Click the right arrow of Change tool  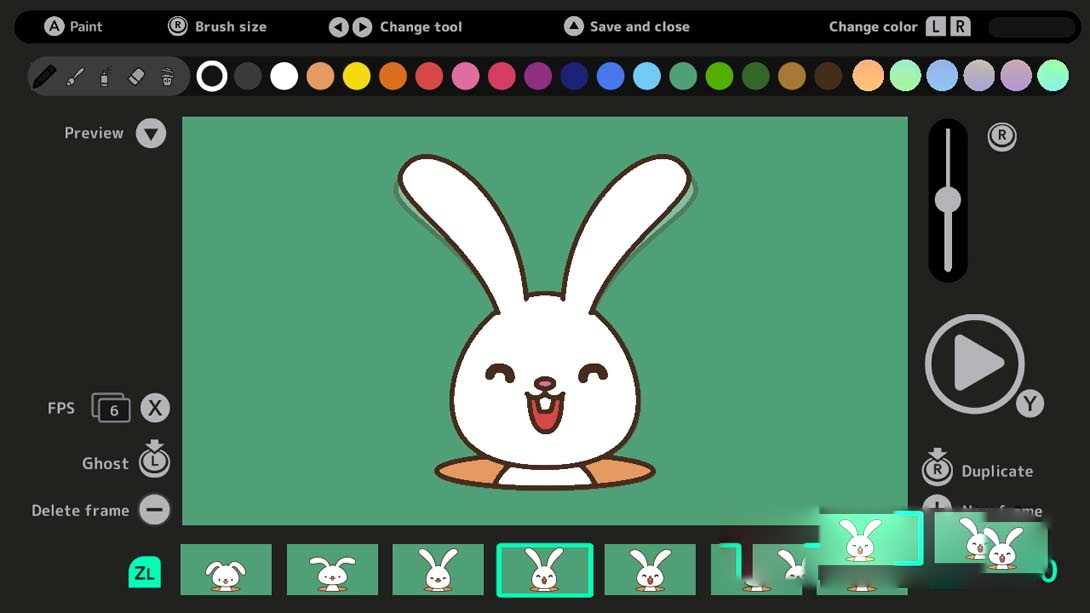(362, 27)
